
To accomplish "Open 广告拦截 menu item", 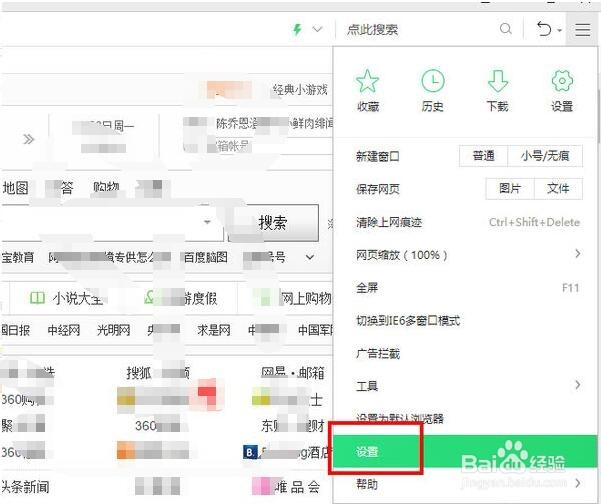I will point(466,353).
